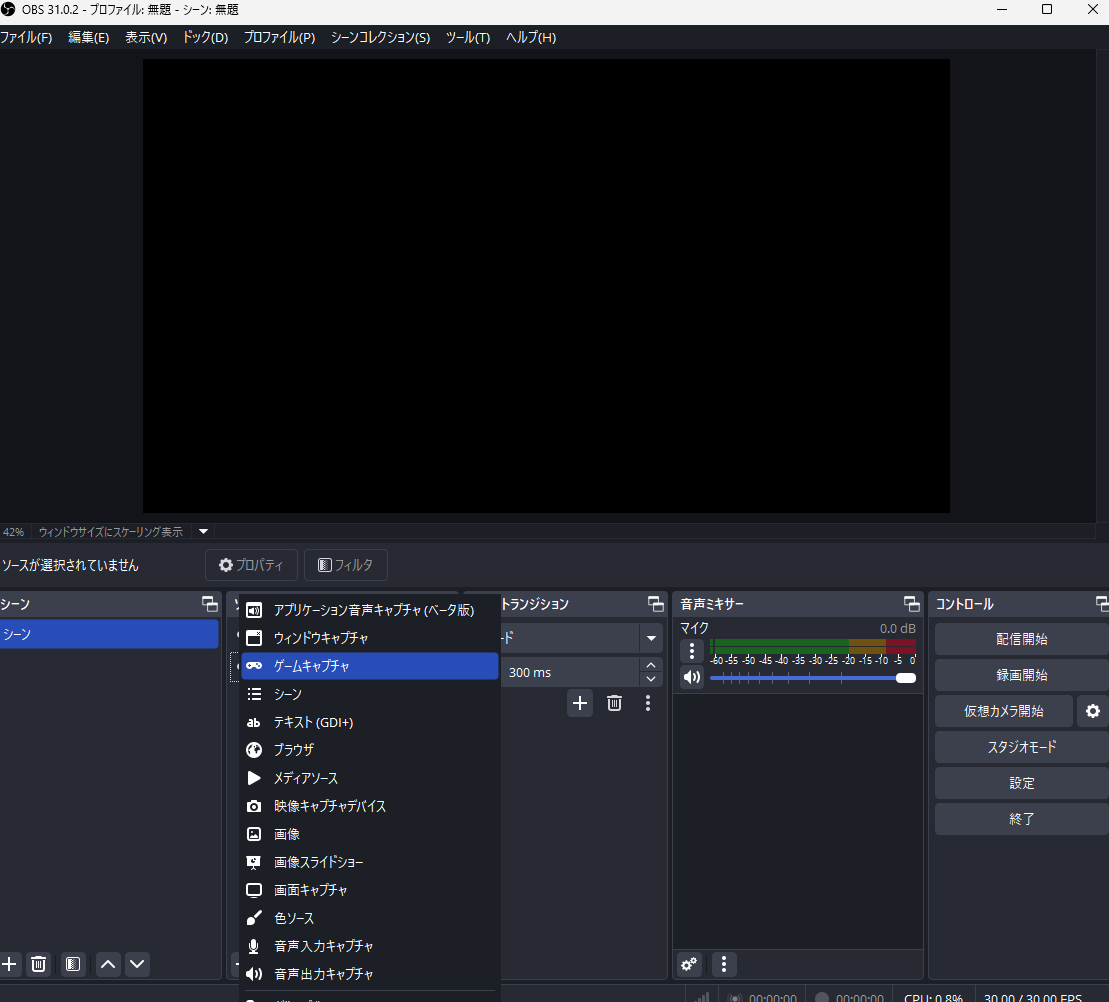The image size is (1109, 1002).
Task: Select the シーン item in scene list
Action: (109, 634)
